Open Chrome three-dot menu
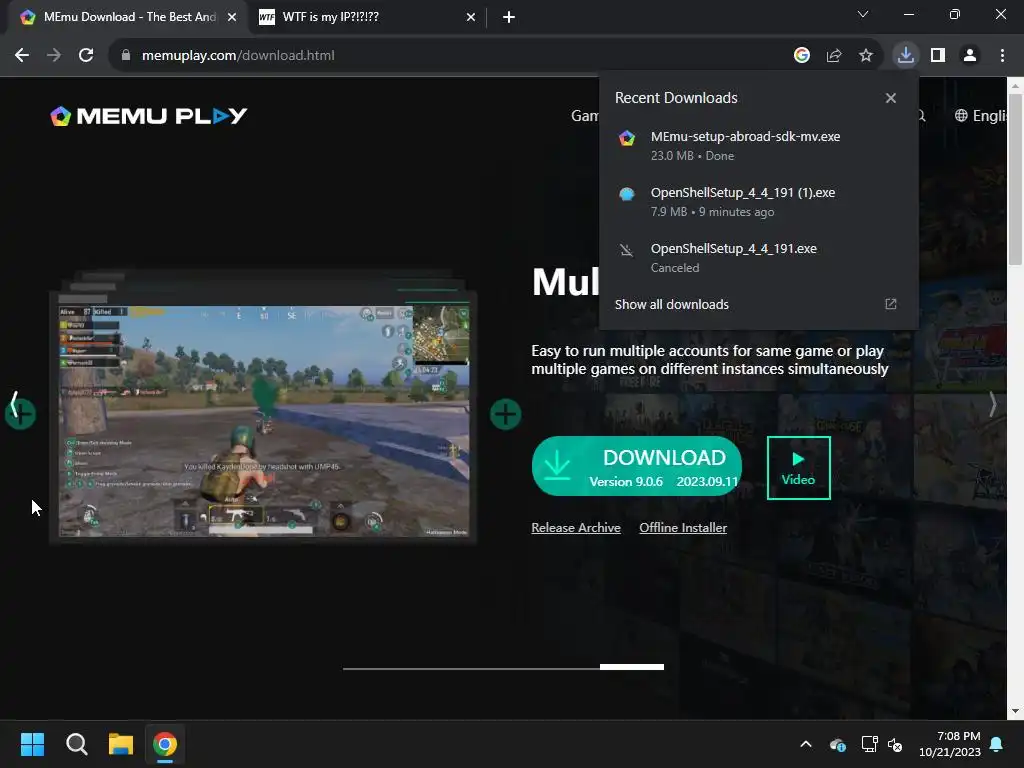The height and width of the screenshot is (768, 1024). point(1002,56)
